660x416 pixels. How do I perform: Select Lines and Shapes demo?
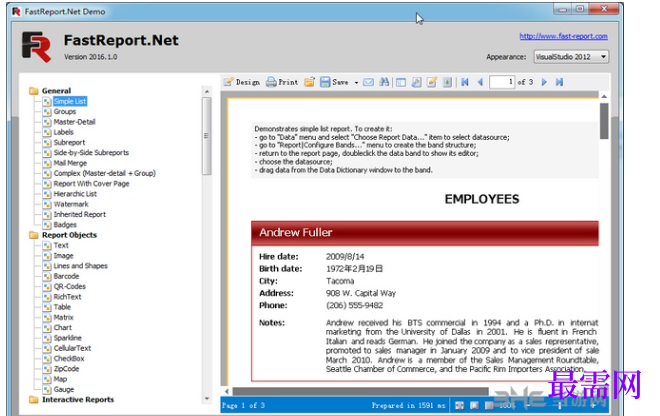coord(81,266)
